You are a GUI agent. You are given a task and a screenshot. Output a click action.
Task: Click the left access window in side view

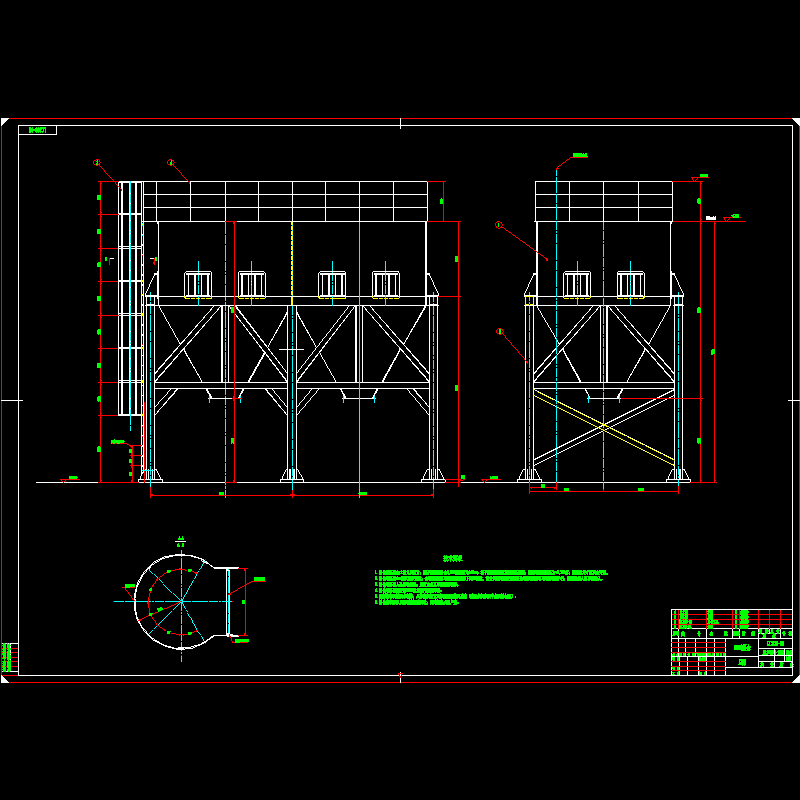pyautogui.click(x=577, y=284)
